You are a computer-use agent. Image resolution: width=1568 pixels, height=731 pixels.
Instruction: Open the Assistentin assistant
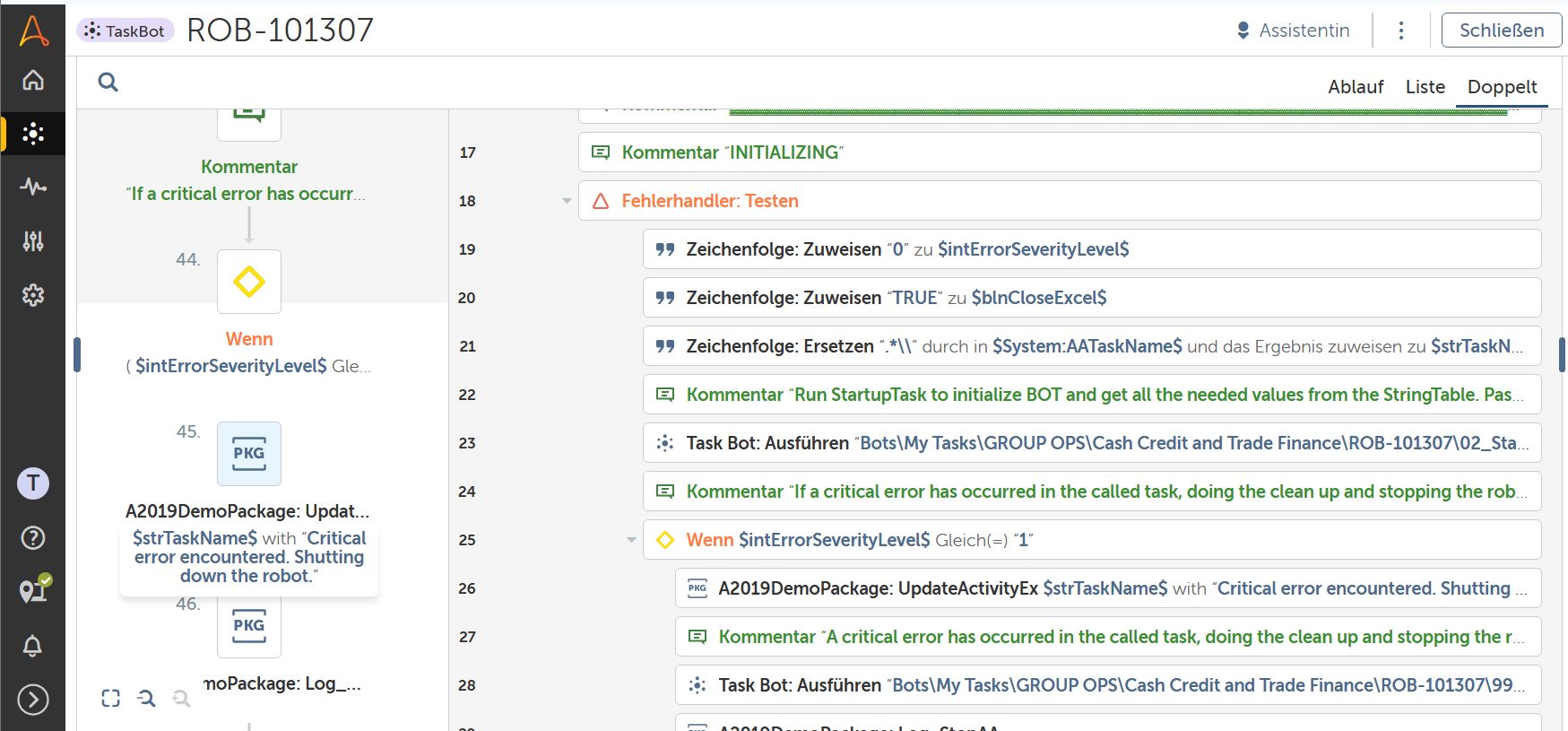(1293, 30)
